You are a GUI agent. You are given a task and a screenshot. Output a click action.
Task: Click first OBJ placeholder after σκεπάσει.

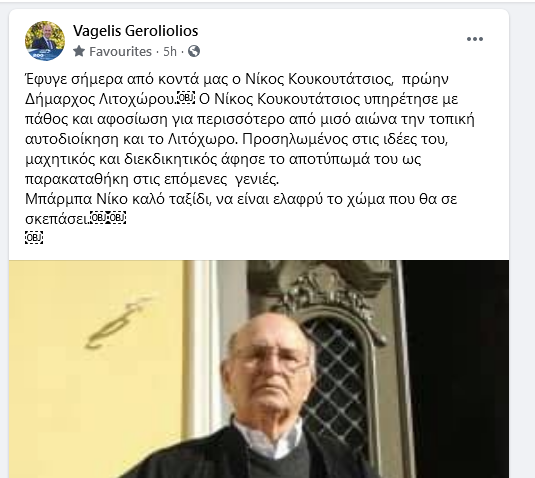pos(99,217)
